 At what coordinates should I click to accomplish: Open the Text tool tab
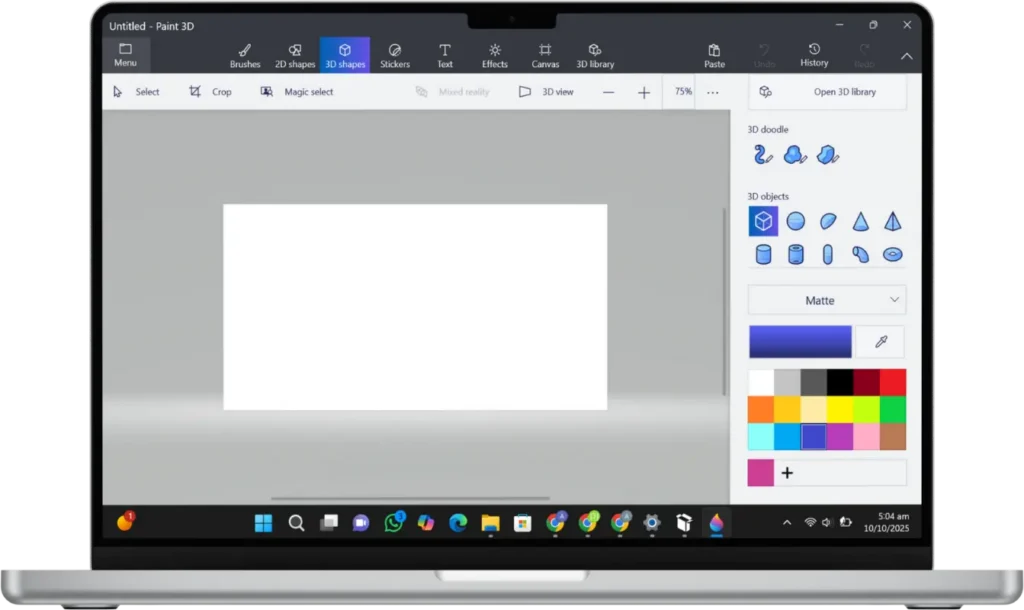pos(444,55)
